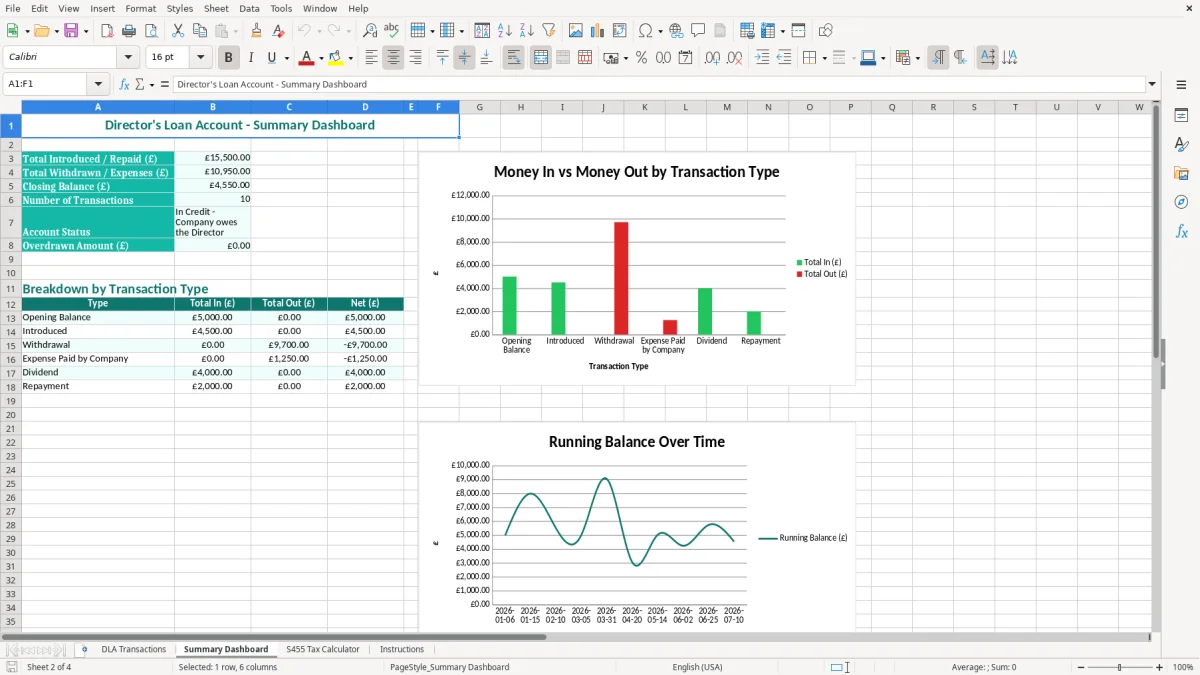This screenshot has width=1200, height=675.
Task: Increase indent
Action: [x=762, y=58]
